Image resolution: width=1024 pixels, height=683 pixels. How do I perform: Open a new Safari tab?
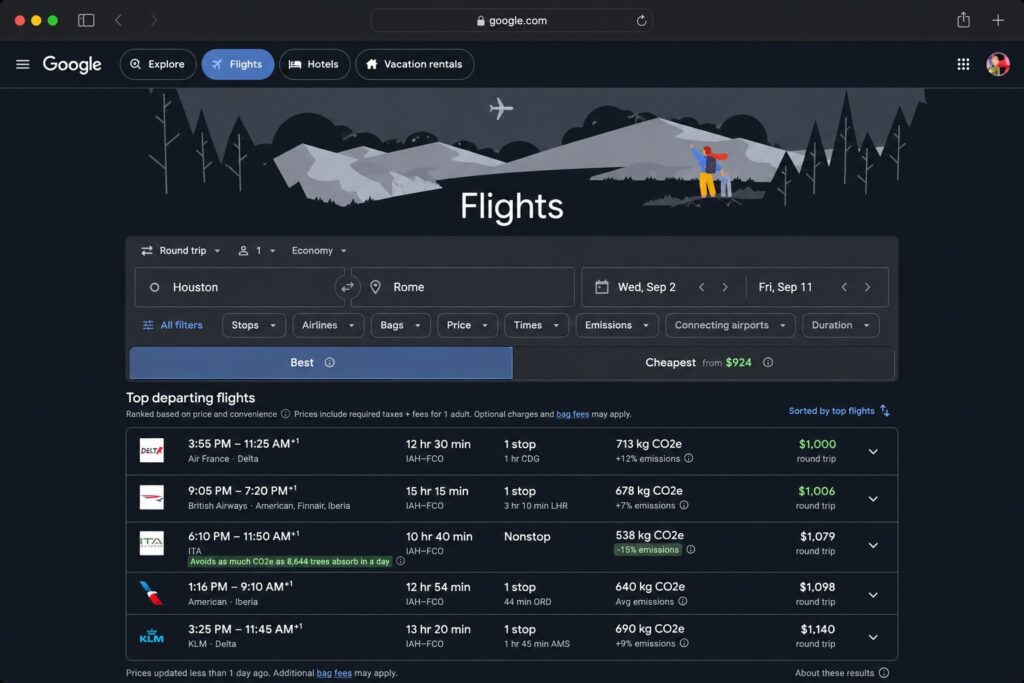coord(998,20)
